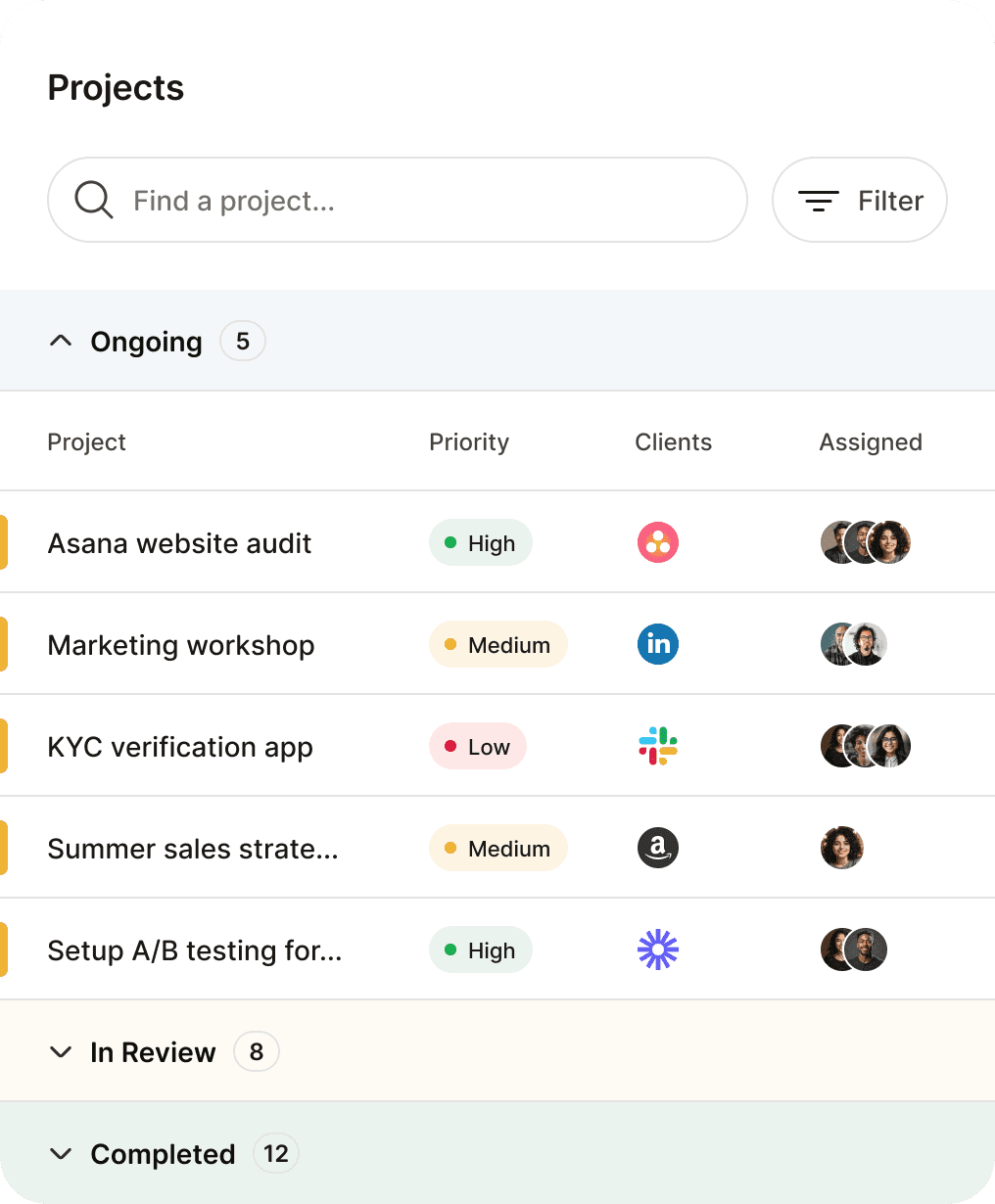Open the Filter button
Viewport: 995px width, 1204px height.
pyautogui.click(x=860, y=200)
